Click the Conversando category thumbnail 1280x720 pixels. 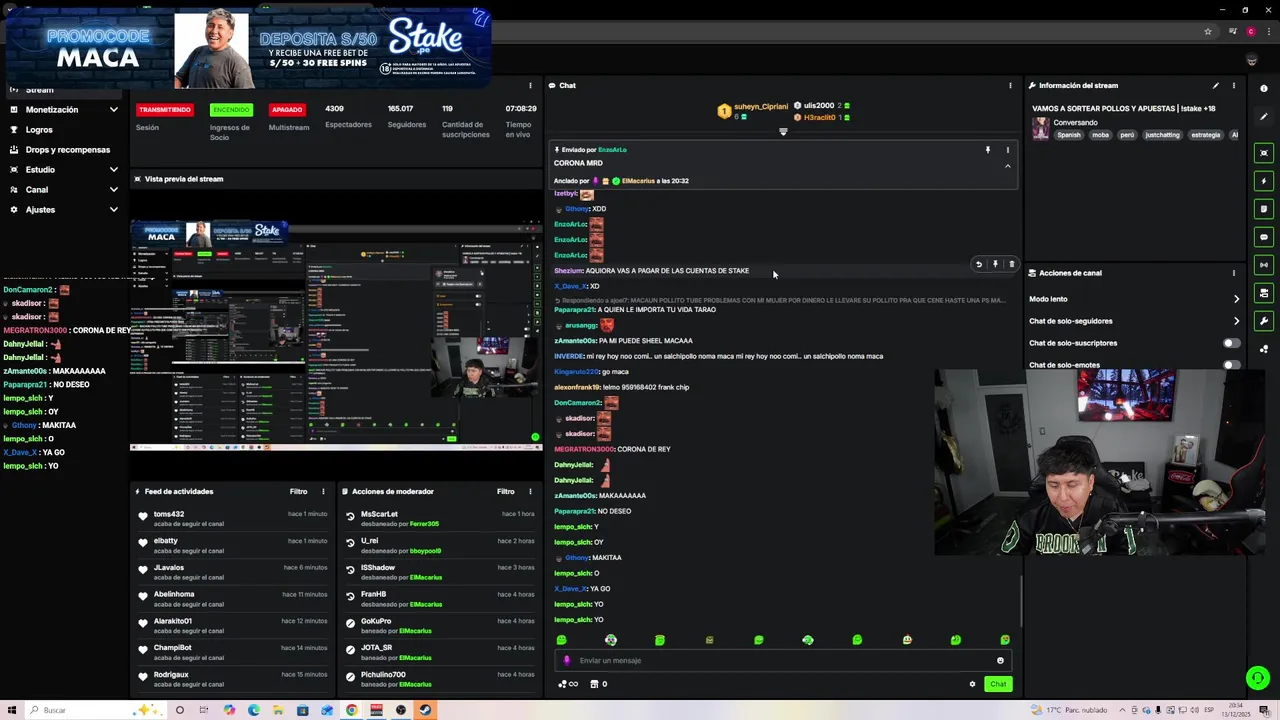click(1040, 129)
